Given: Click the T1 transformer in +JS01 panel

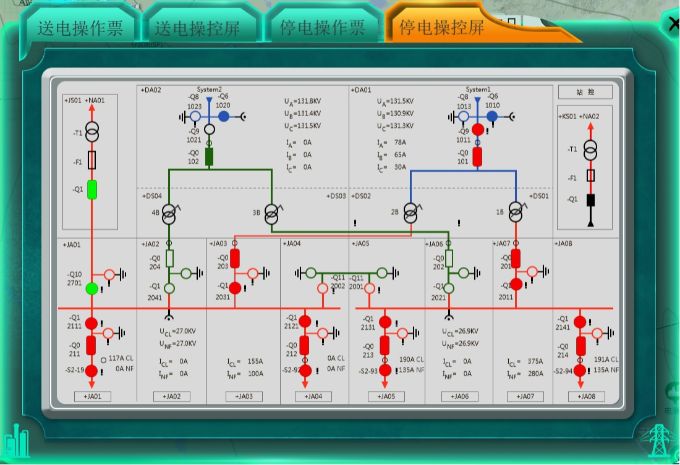Looking at the screenshot, I should (92, 133).
